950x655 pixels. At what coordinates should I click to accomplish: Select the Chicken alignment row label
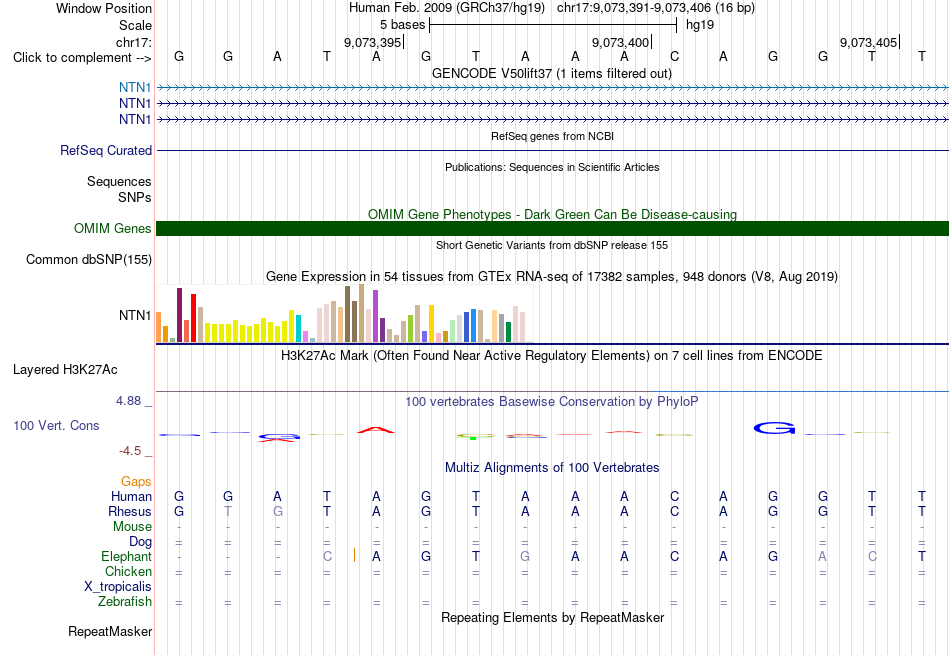point(128,571)
